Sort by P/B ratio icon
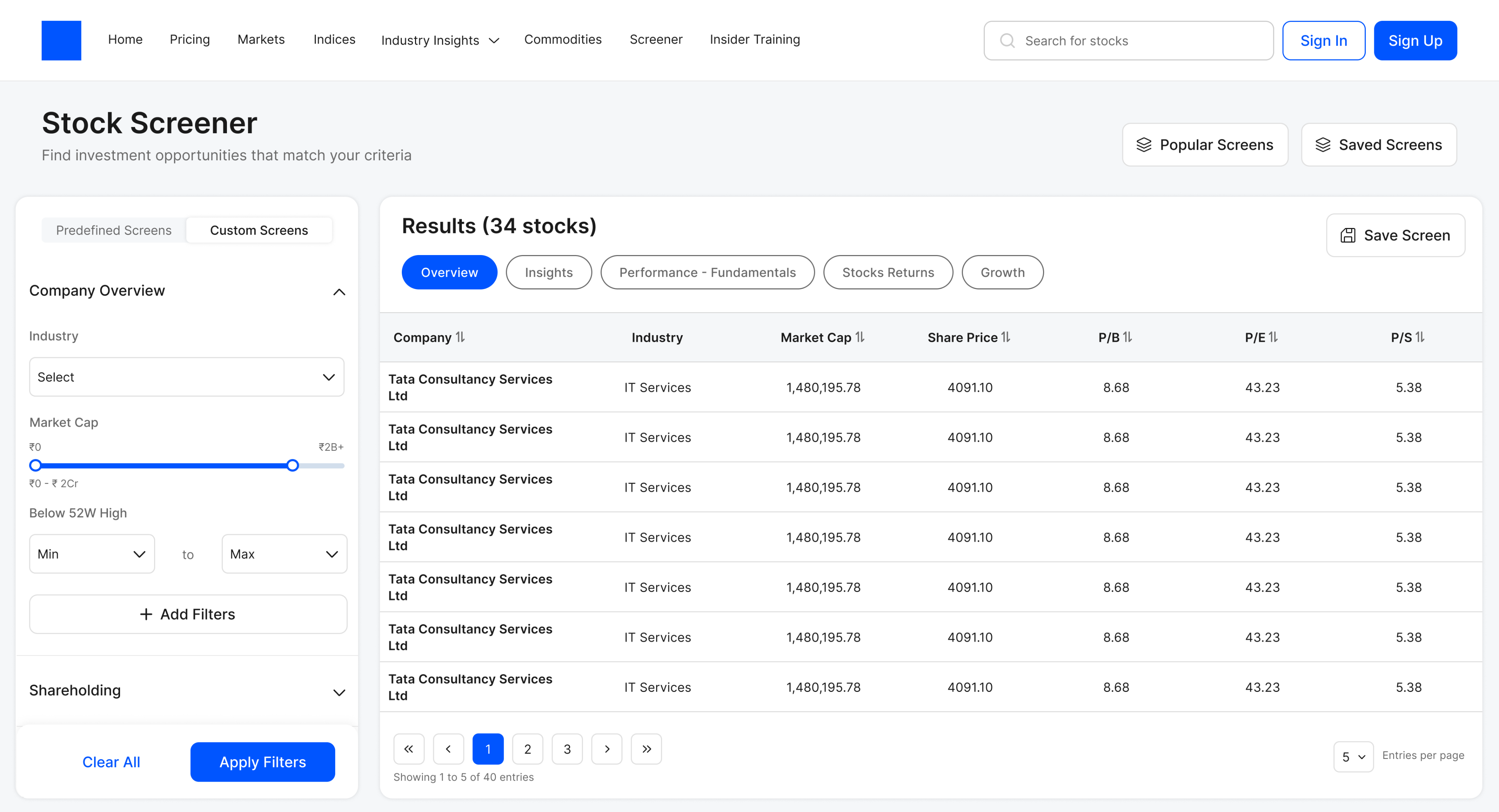 point(1127,337)
